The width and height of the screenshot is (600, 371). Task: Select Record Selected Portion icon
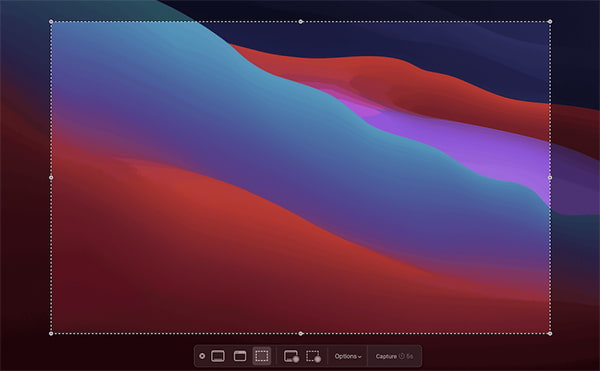[313, 356]
